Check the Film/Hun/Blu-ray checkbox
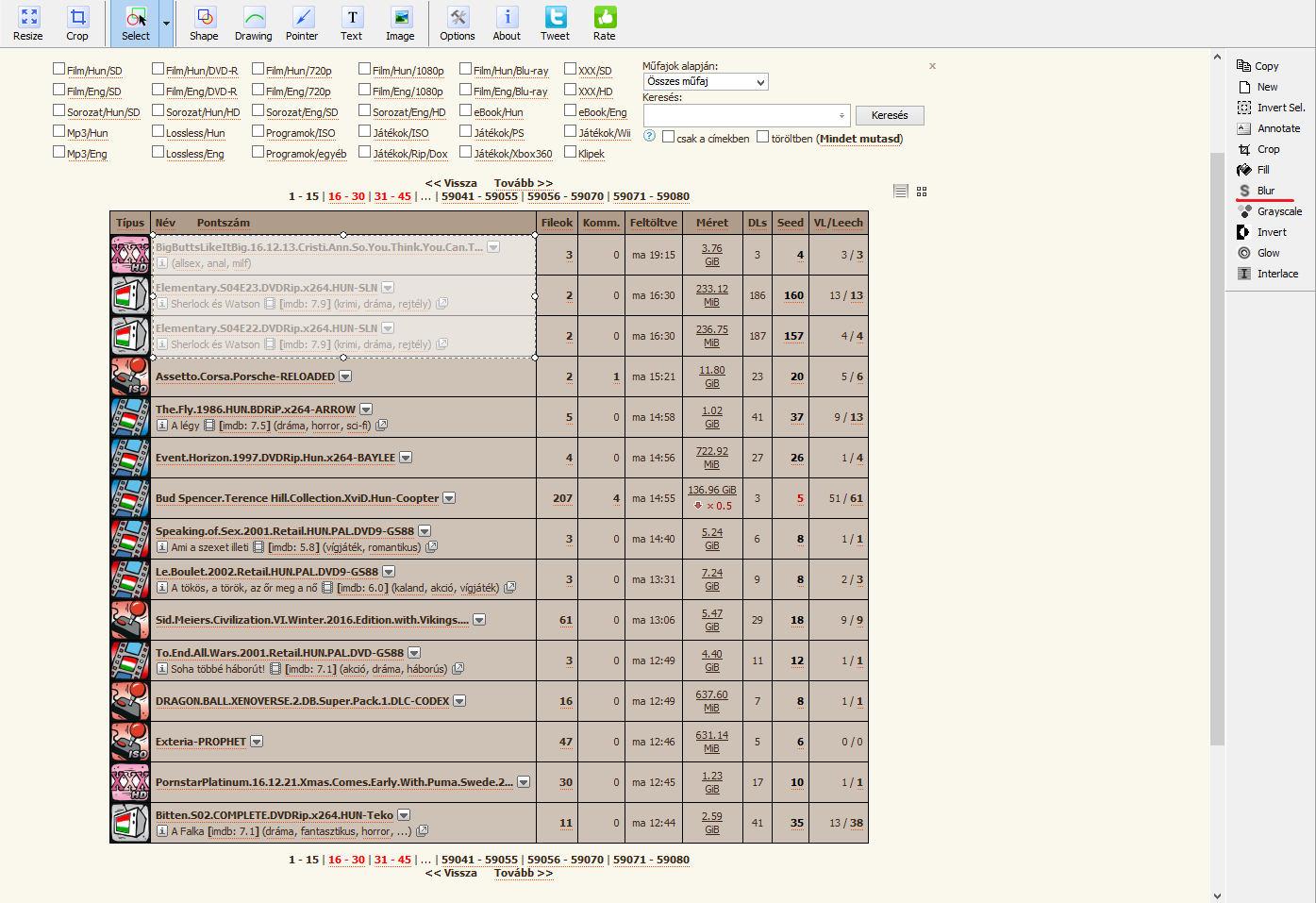 pos(465,69)
